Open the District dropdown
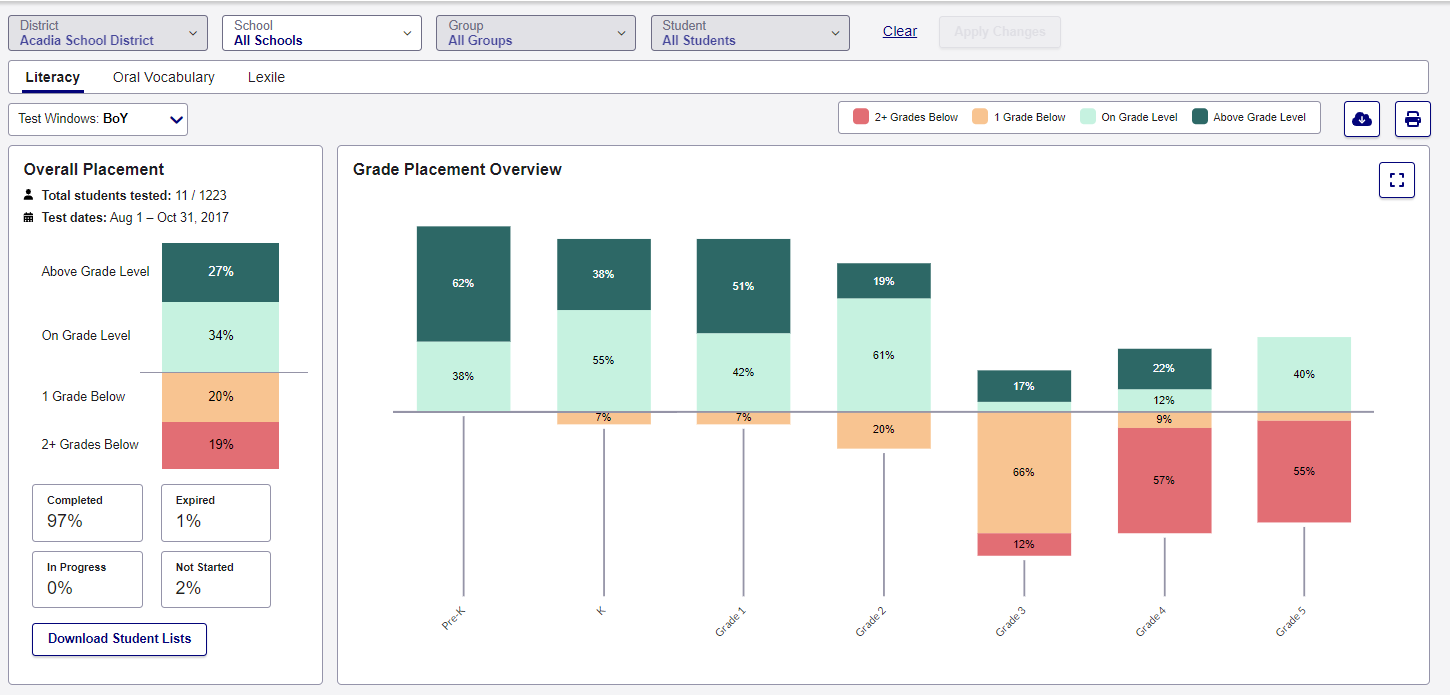The image size is (1450, 695). click(x=107, y=32)
